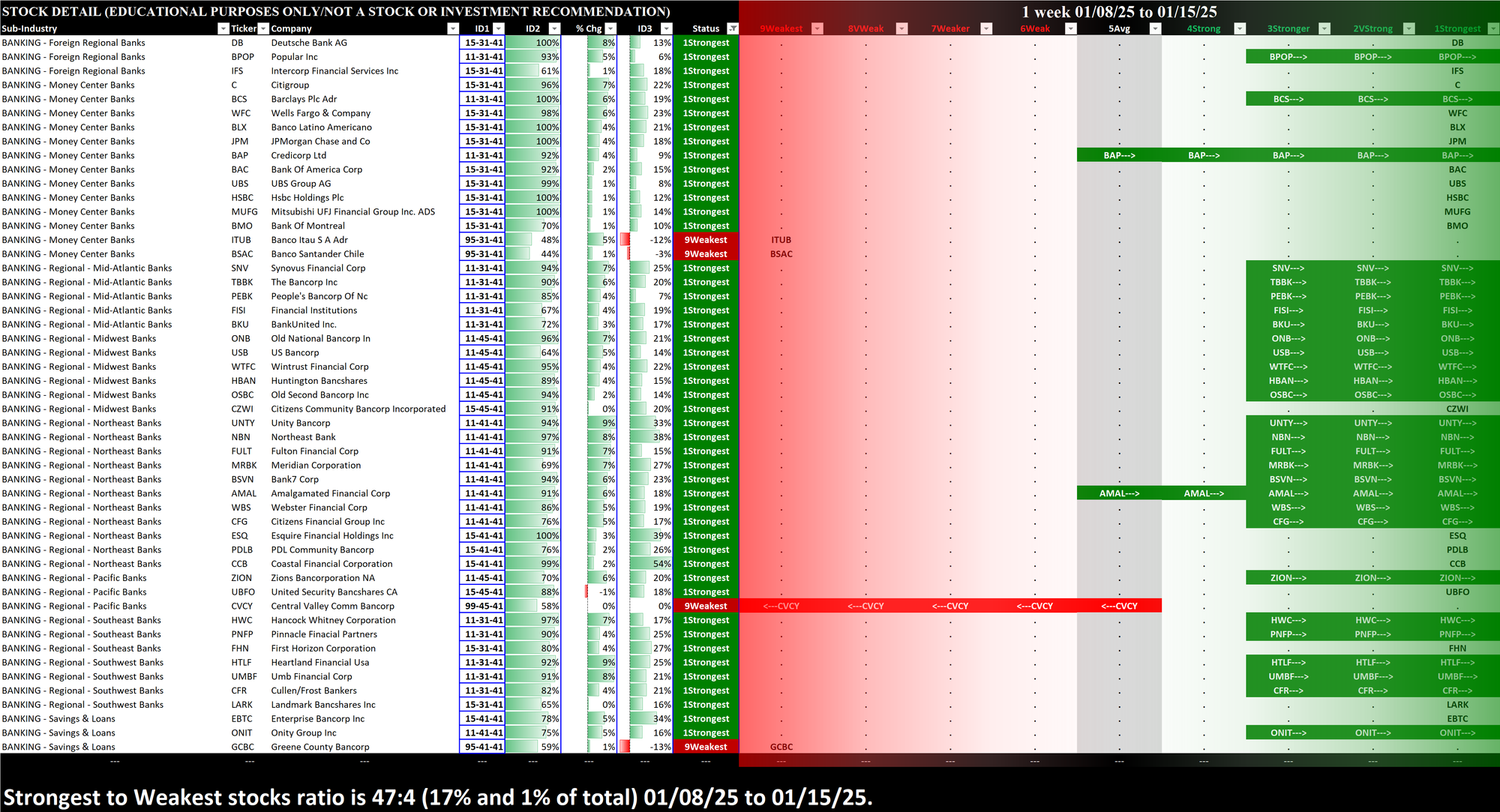Select the <---CVCY cell under 9Weakest
1500x812 pixels.
click(781, 606)
